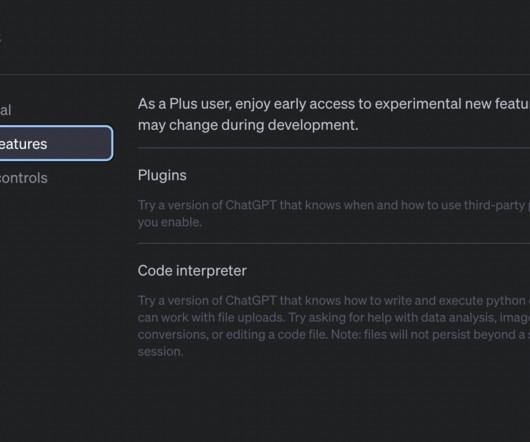Click the 'may change during development.' text line
The width and height of the screenshot is (530, 442).
pyautogui.click(x=248, y=125)
